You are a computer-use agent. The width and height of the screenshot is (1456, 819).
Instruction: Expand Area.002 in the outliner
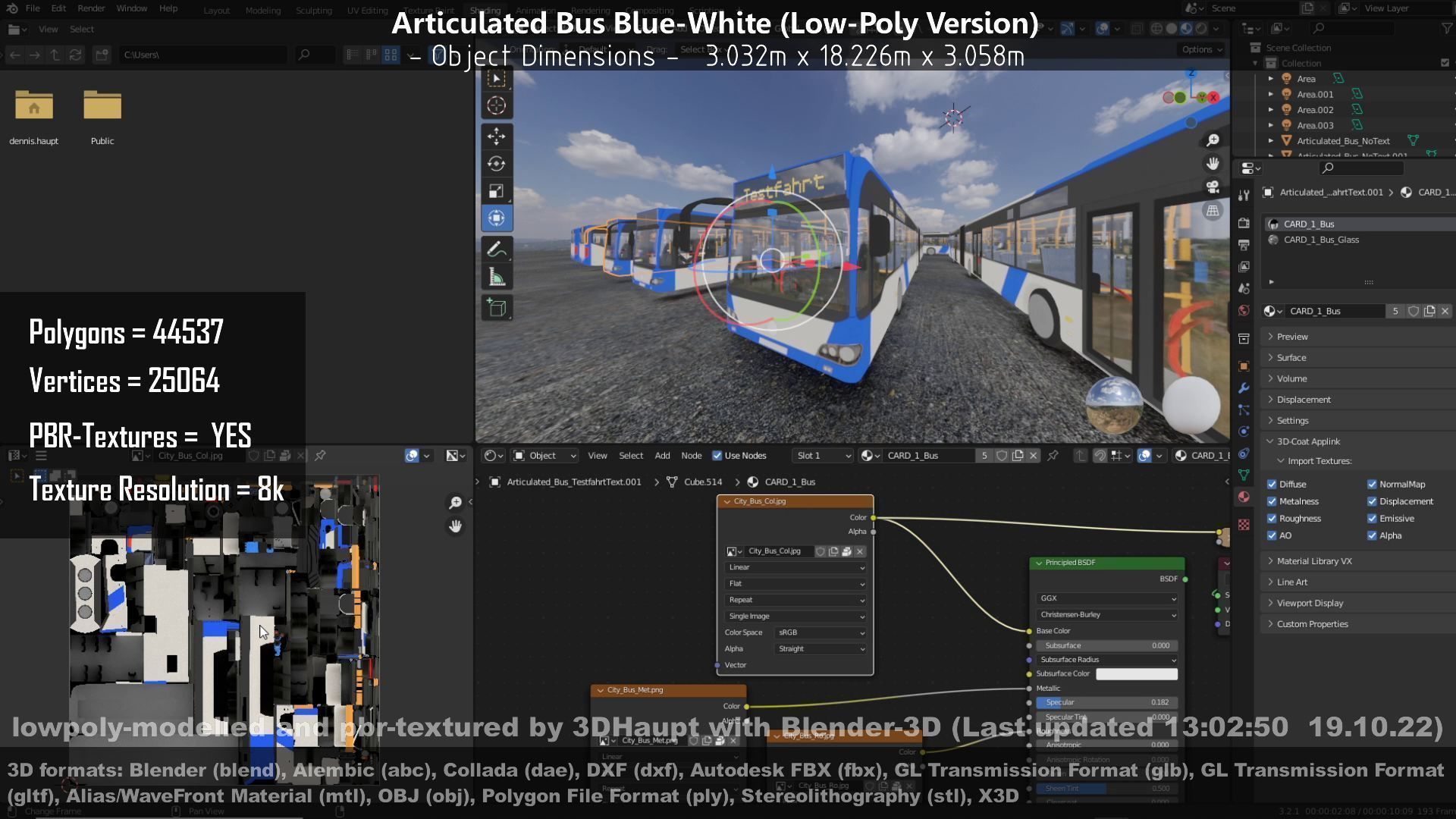click(1271, 110)
